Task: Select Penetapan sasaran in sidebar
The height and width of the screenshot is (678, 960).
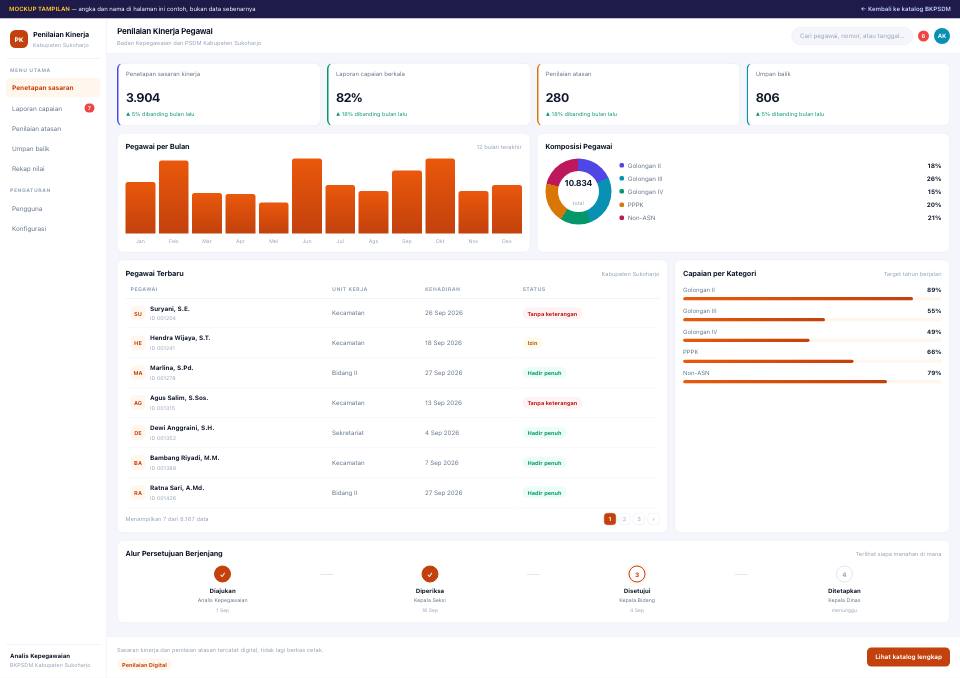Action: pyautogui.click(x=53, y=88)
